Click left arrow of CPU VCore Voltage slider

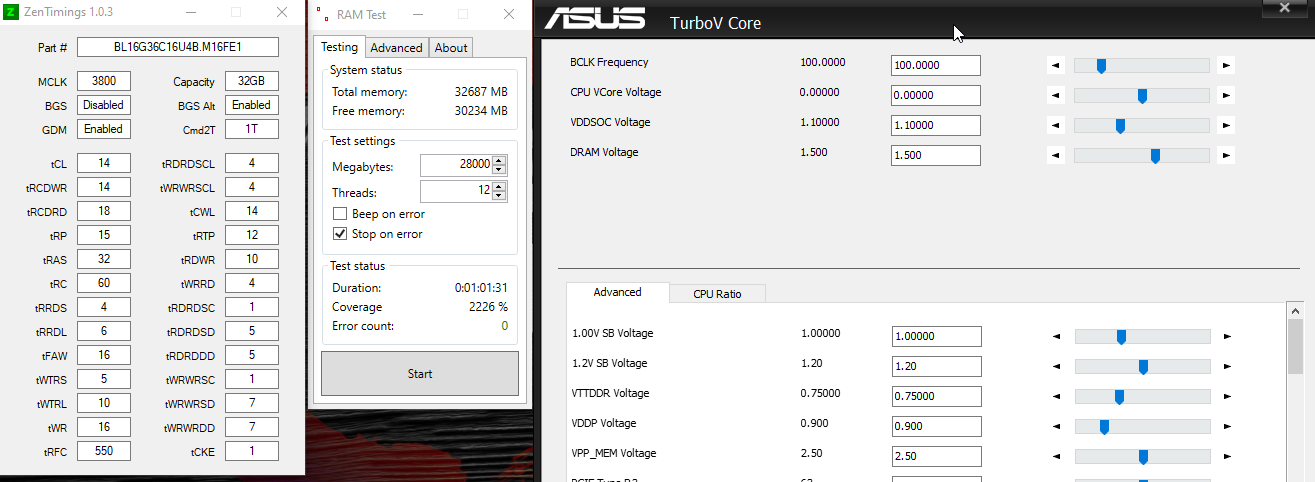[1056, 96]
